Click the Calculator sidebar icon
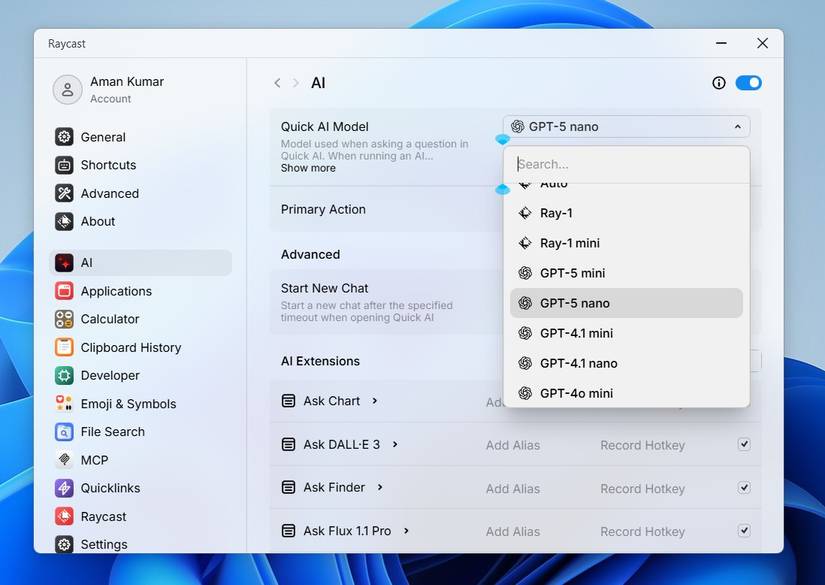The height and width of the screenshot is (585, 825). [x=62, y=319]
